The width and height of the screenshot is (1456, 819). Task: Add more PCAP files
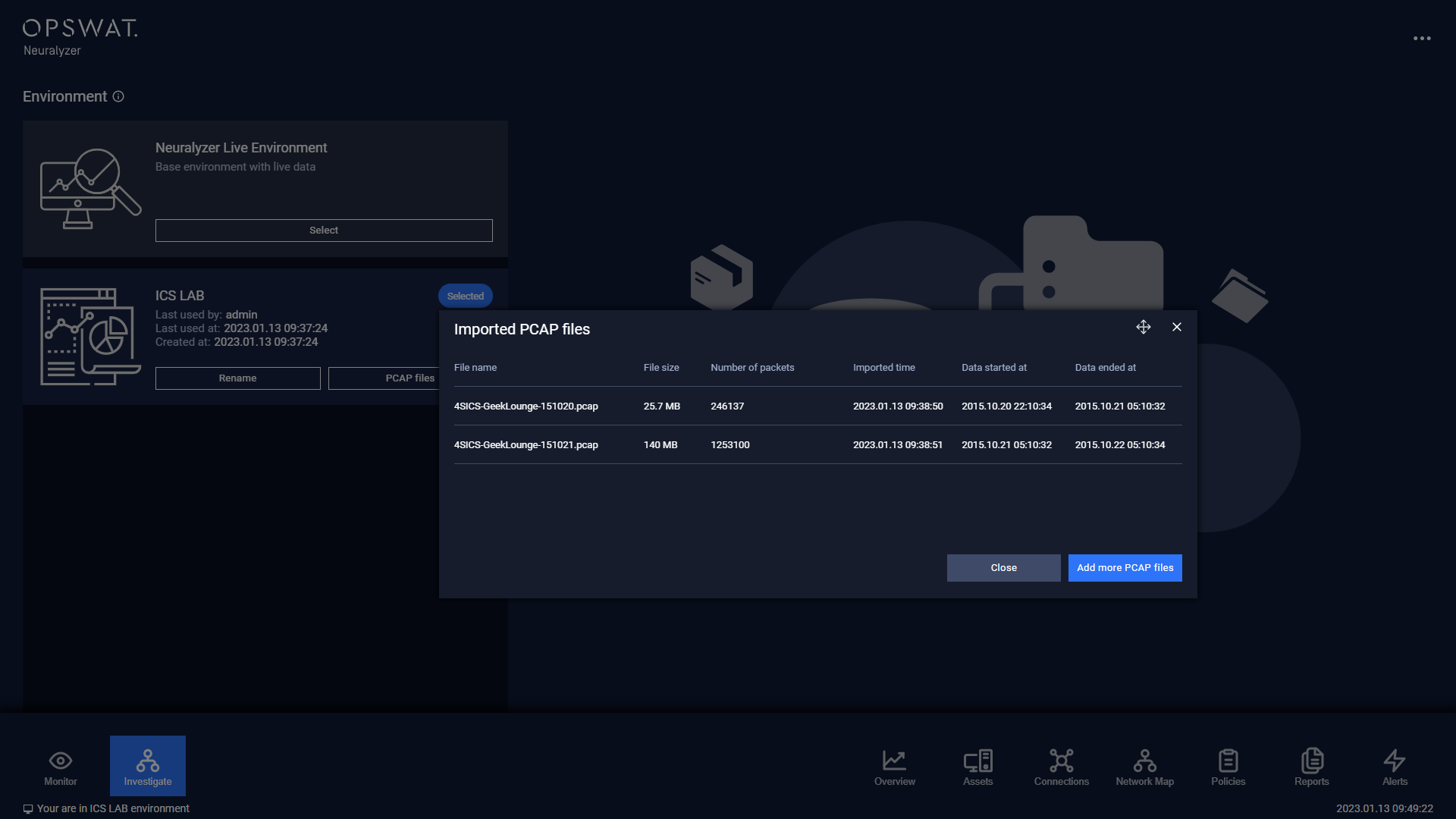click(x=1125, y=568)
